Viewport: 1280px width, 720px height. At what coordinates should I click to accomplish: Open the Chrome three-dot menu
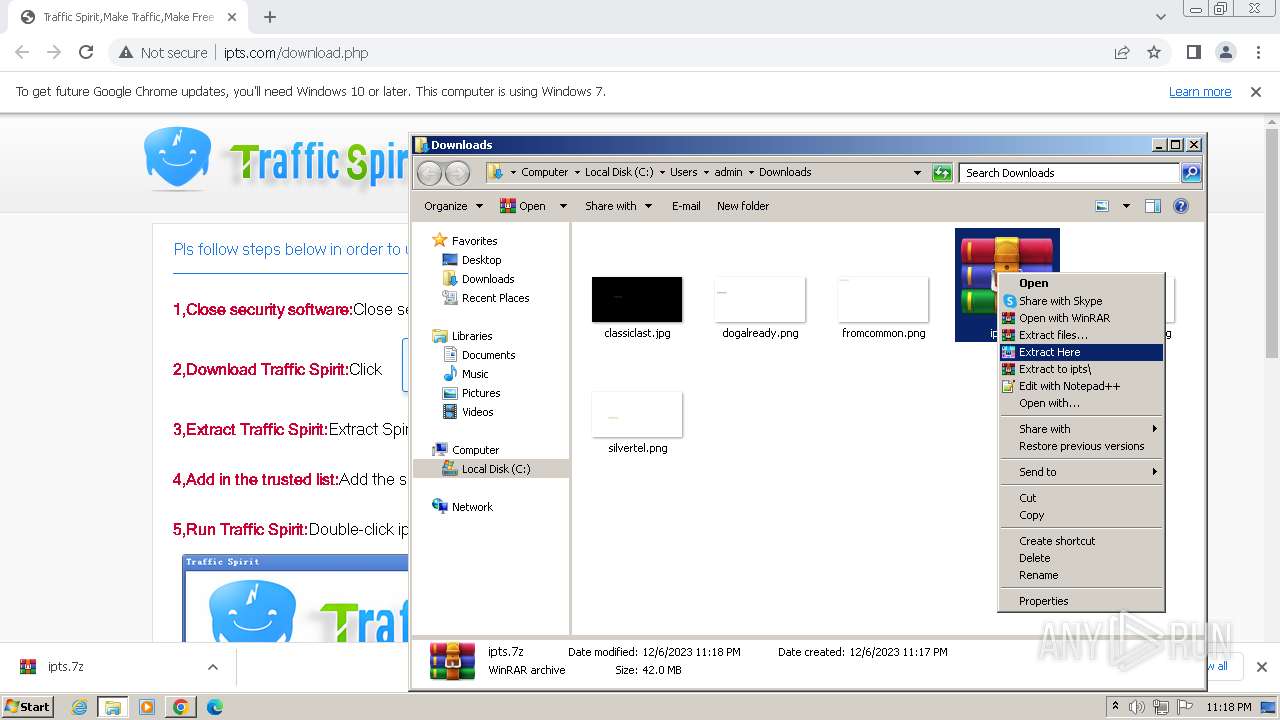pos(1258,53)
